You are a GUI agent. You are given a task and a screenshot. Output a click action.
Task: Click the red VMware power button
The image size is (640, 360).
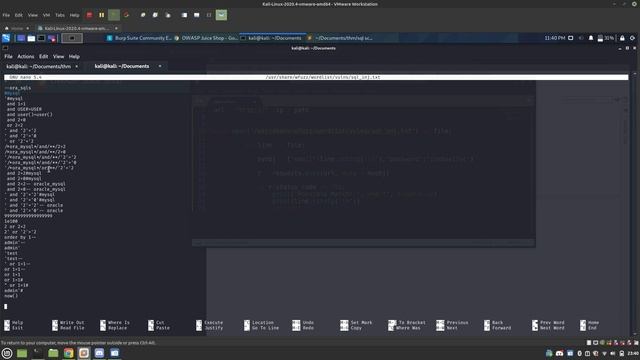[89, 15]
